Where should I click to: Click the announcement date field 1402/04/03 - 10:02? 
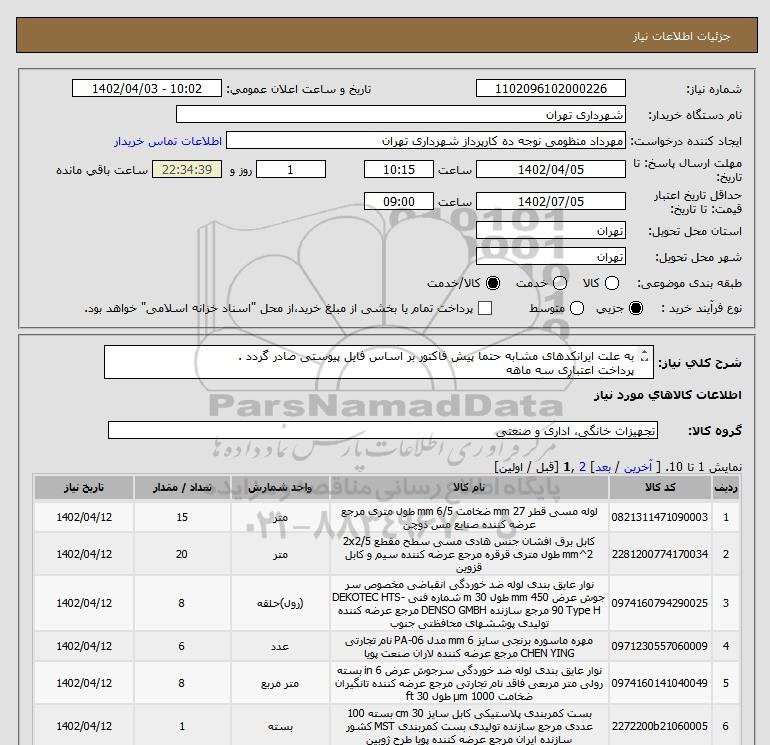147,88
